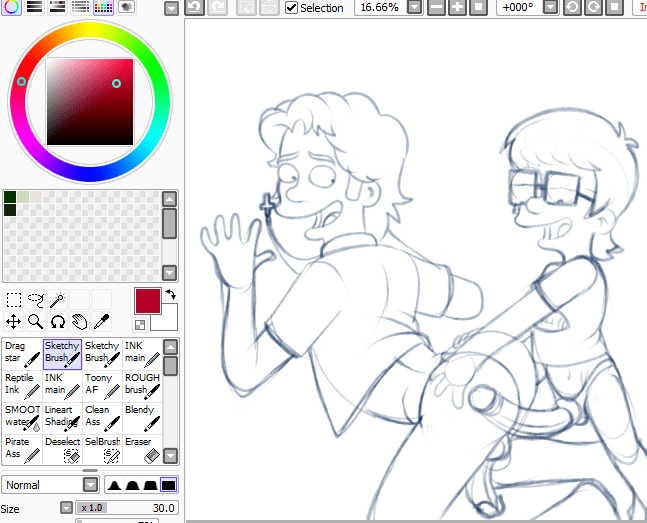Toggle the swatches panel icon
This screenshot has height=523, width=647.
(104, 7)
